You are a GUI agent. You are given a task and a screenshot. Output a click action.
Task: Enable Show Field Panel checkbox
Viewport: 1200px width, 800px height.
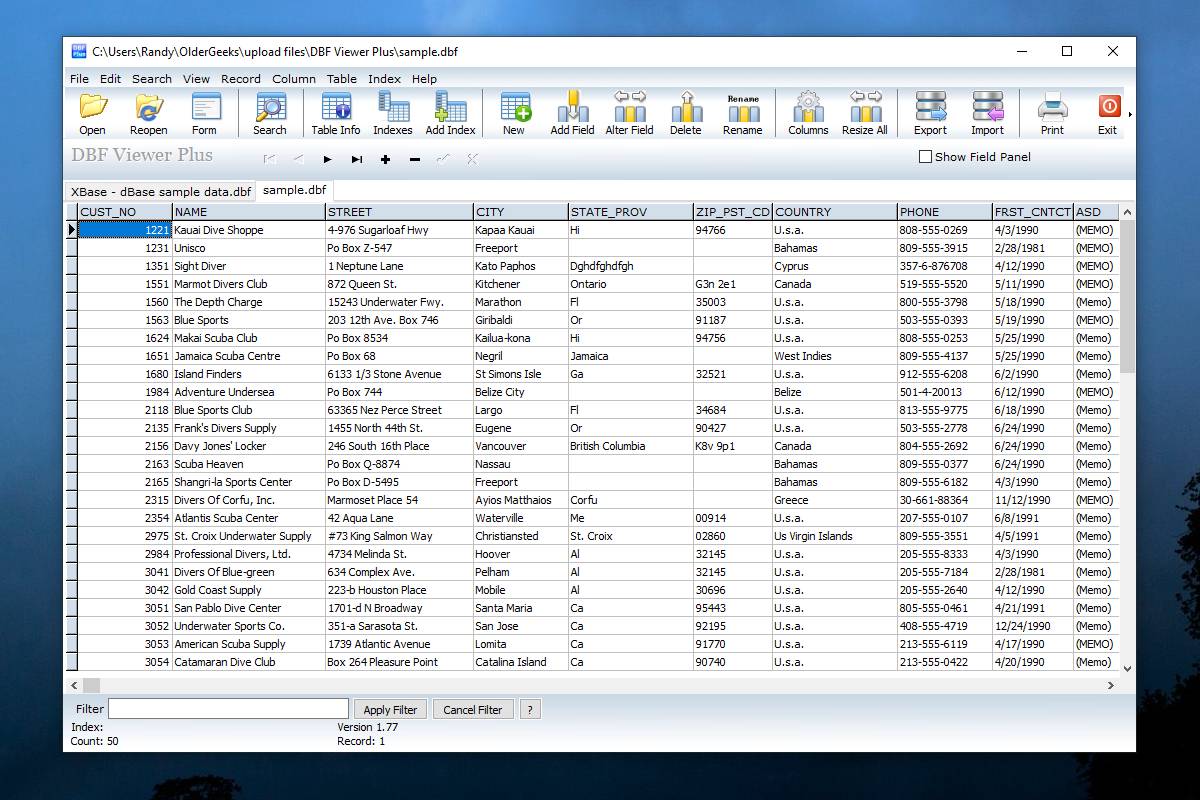point(925,157)
